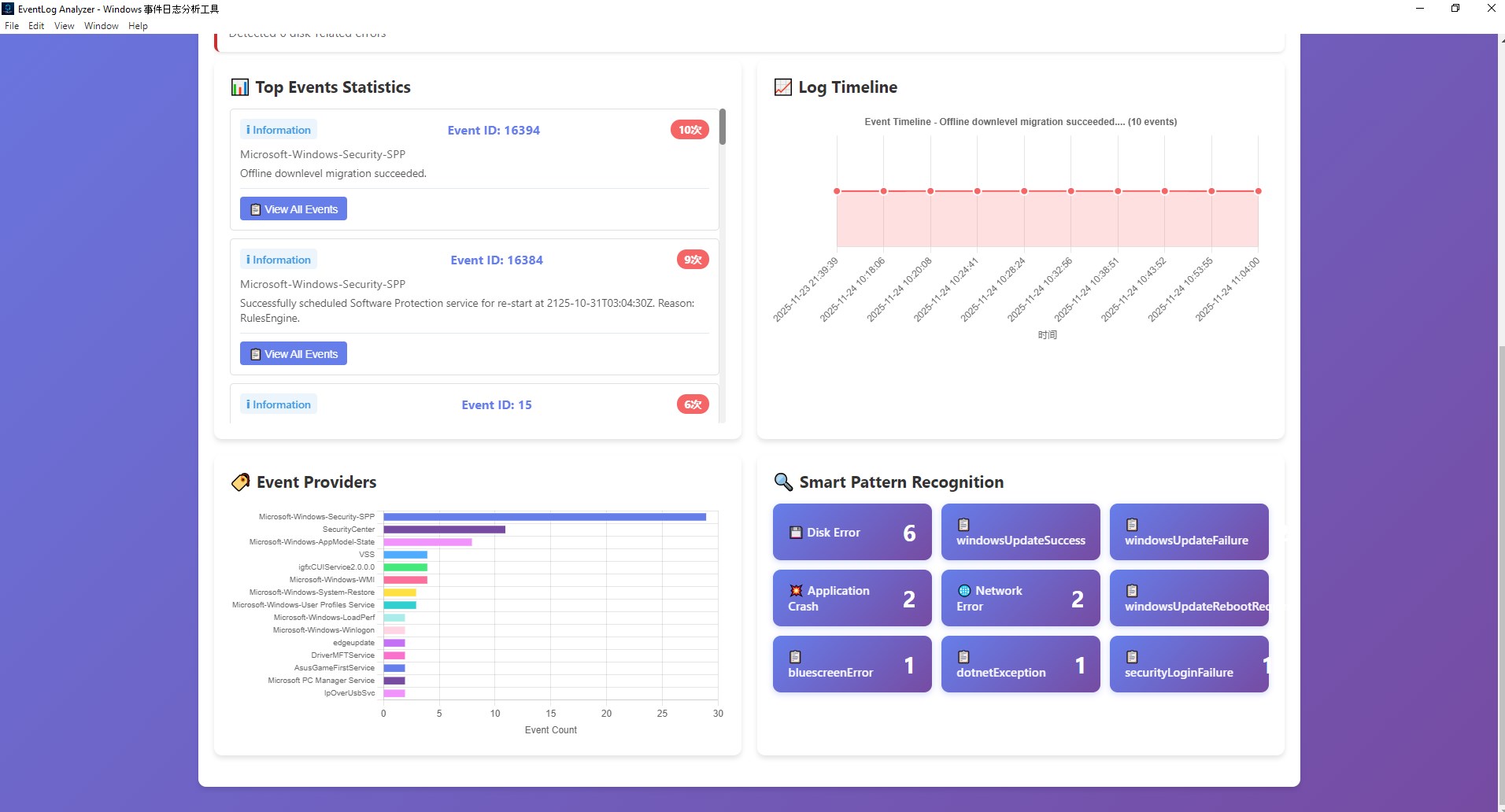This screenshot has height=812, width=1505.
Task: Select the dotnetException pattern card
Action: (x=1020, y=664)
